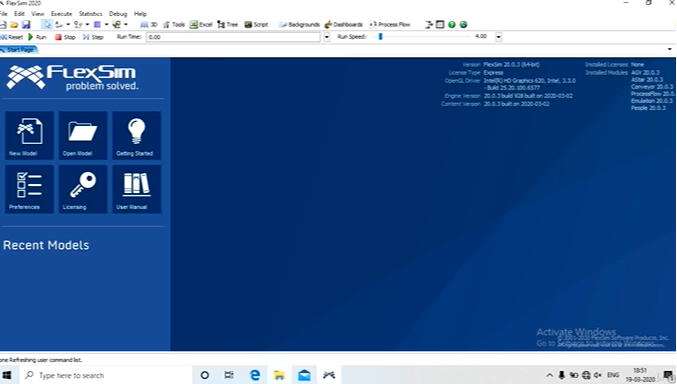Open the Edit menu
This screenshot has height=384, width=677.
[19, 14]
